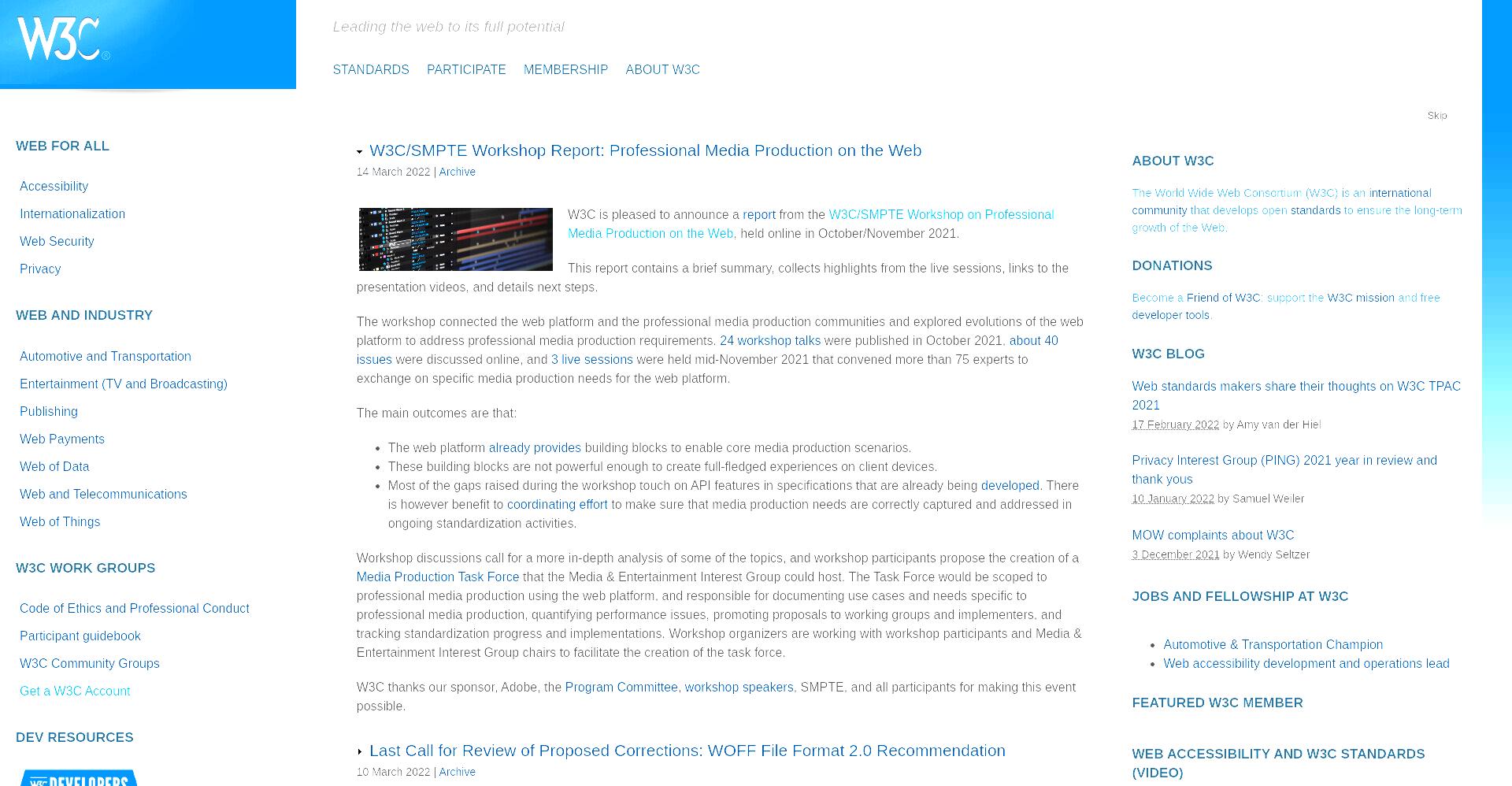Click the standards link in About W3C
Screen dimensions: 1512x786
[x=1315, y=210]
